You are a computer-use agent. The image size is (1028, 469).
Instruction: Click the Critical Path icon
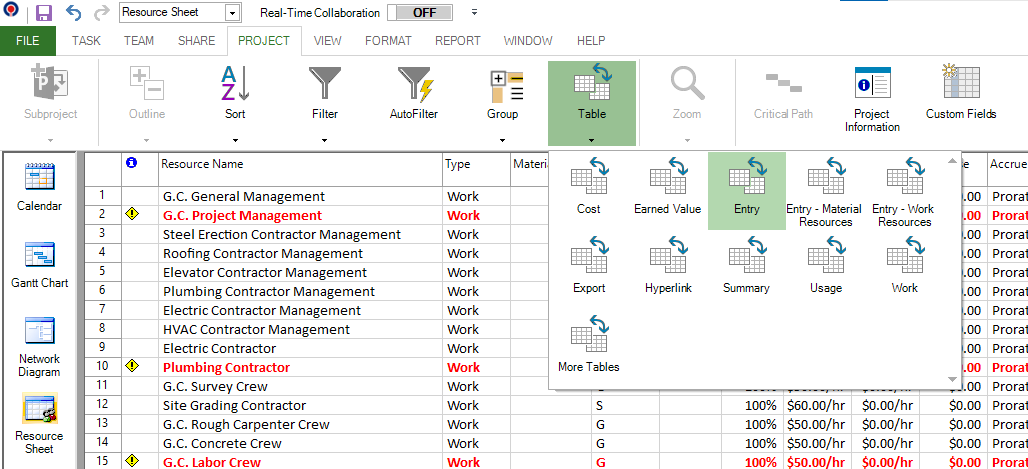(783, 83)
